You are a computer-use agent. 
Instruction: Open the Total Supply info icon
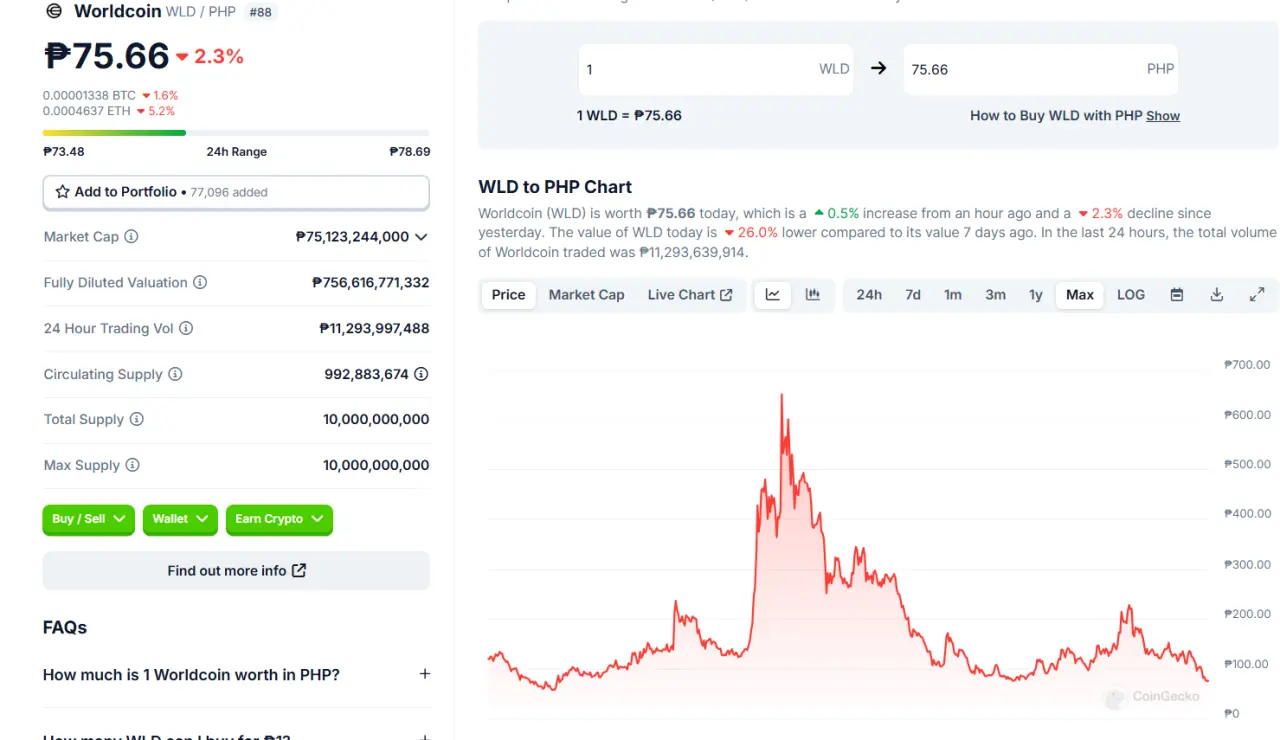(137, 419)
